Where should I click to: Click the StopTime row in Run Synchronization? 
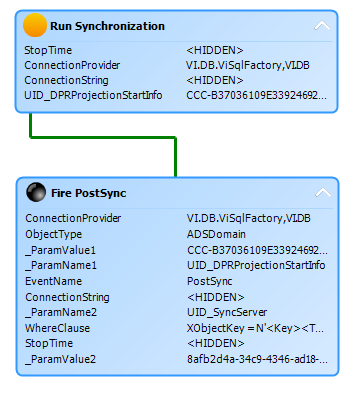coord(177,50)
